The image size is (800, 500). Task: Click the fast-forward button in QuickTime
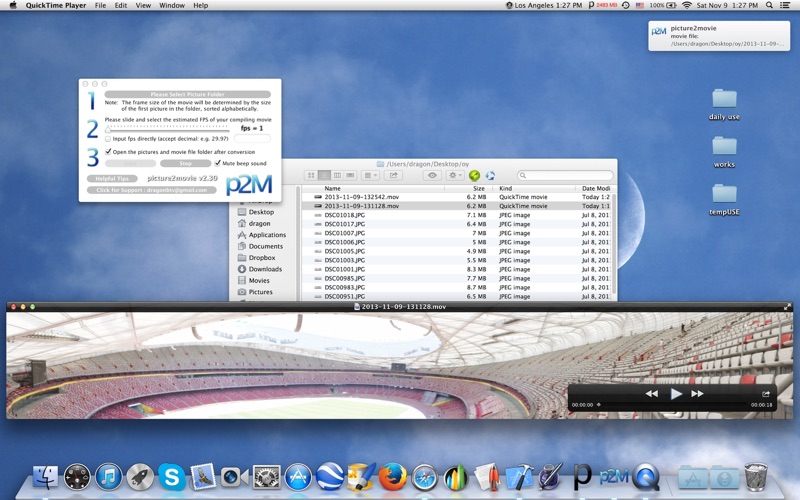click(697, 393)
